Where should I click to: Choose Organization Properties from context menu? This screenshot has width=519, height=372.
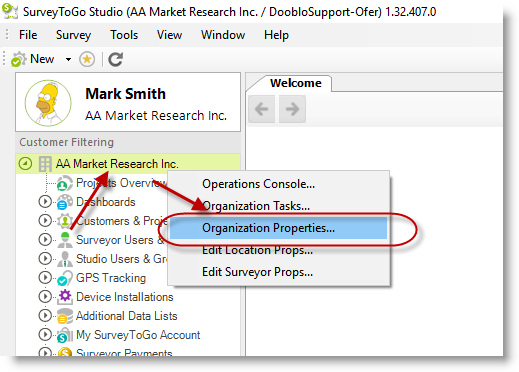tap(279, 228)
